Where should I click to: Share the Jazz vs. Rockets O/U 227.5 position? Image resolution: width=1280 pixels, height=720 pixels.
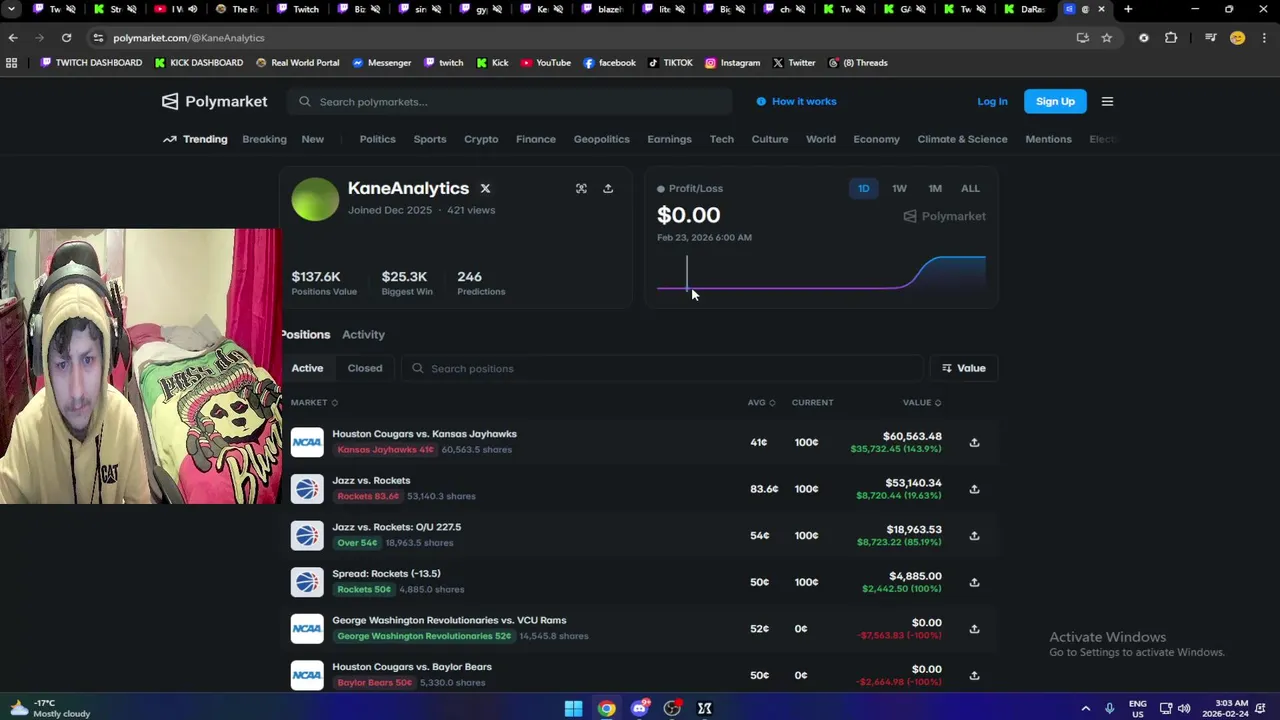[974, 535]
